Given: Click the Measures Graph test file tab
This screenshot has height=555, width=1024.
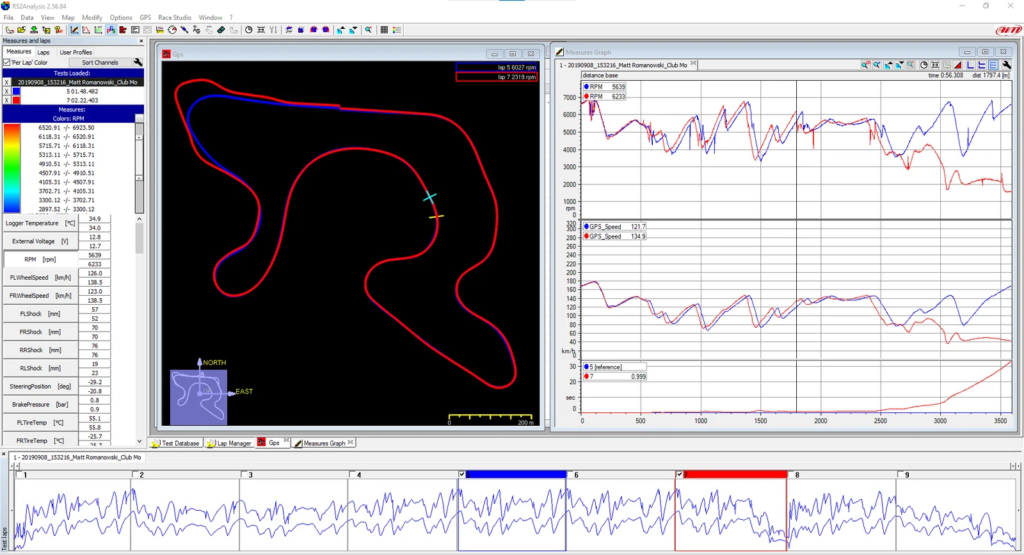Looking at the screenshot, I should [627, 65].
